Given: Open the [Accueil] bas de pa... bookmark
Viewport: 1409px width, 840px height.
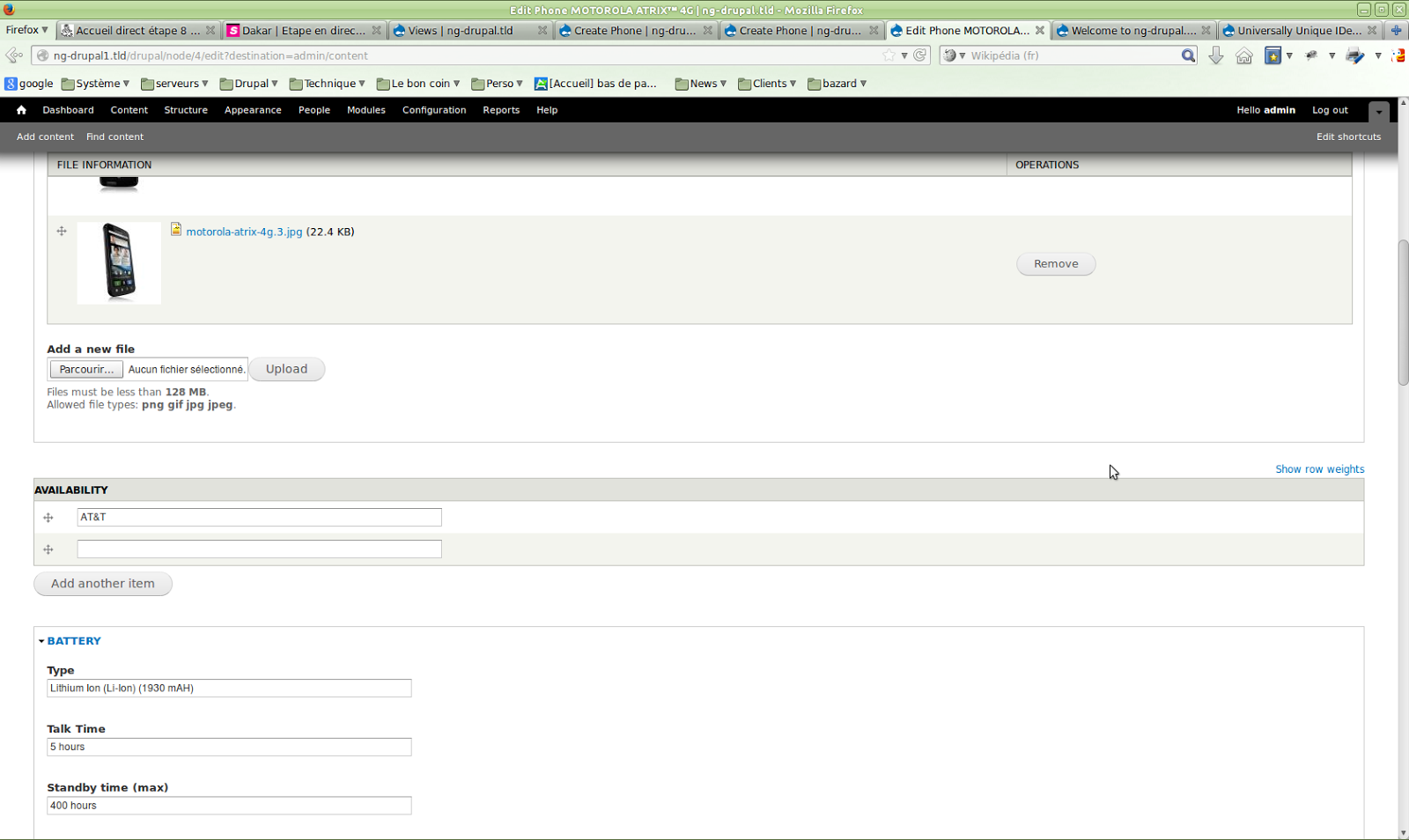Looking at the screenshot, I should tap(596, 84).
